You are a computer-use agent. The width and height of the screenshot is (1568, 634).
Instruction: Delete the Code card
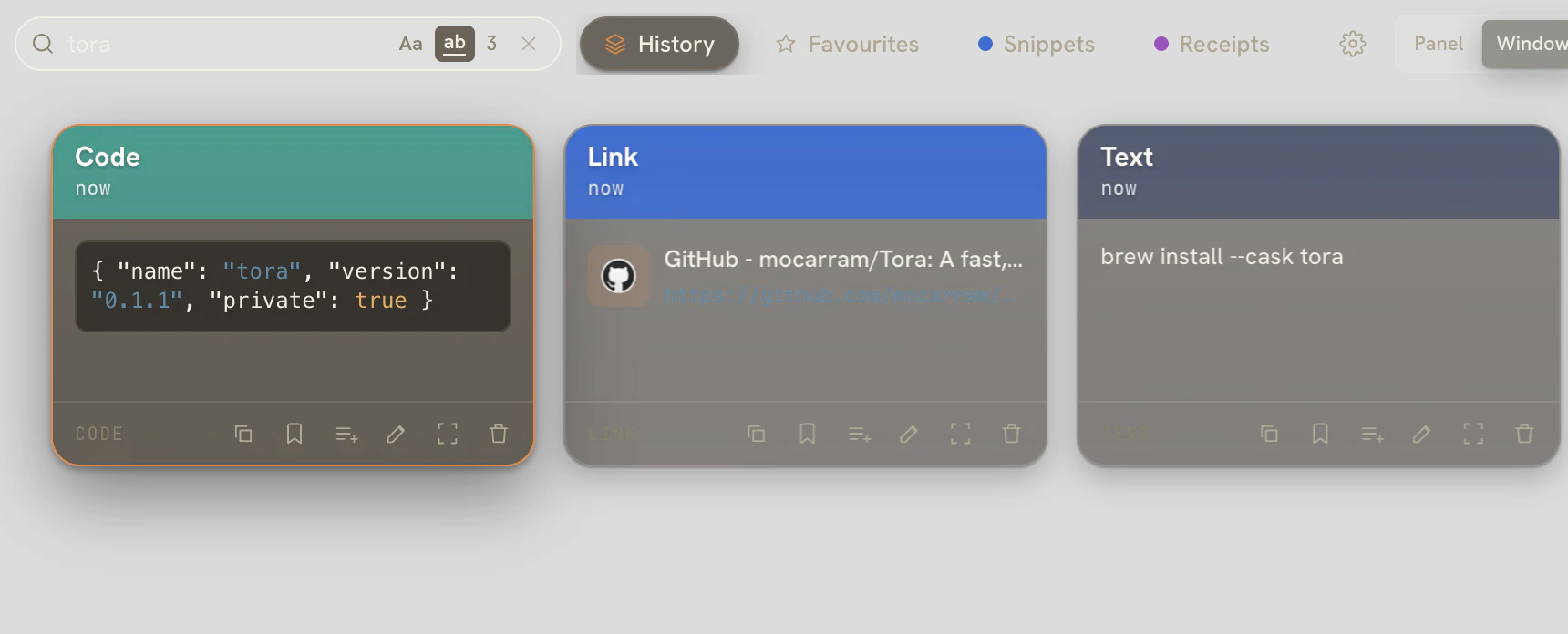pyautogui.click(x=499, y=434)
